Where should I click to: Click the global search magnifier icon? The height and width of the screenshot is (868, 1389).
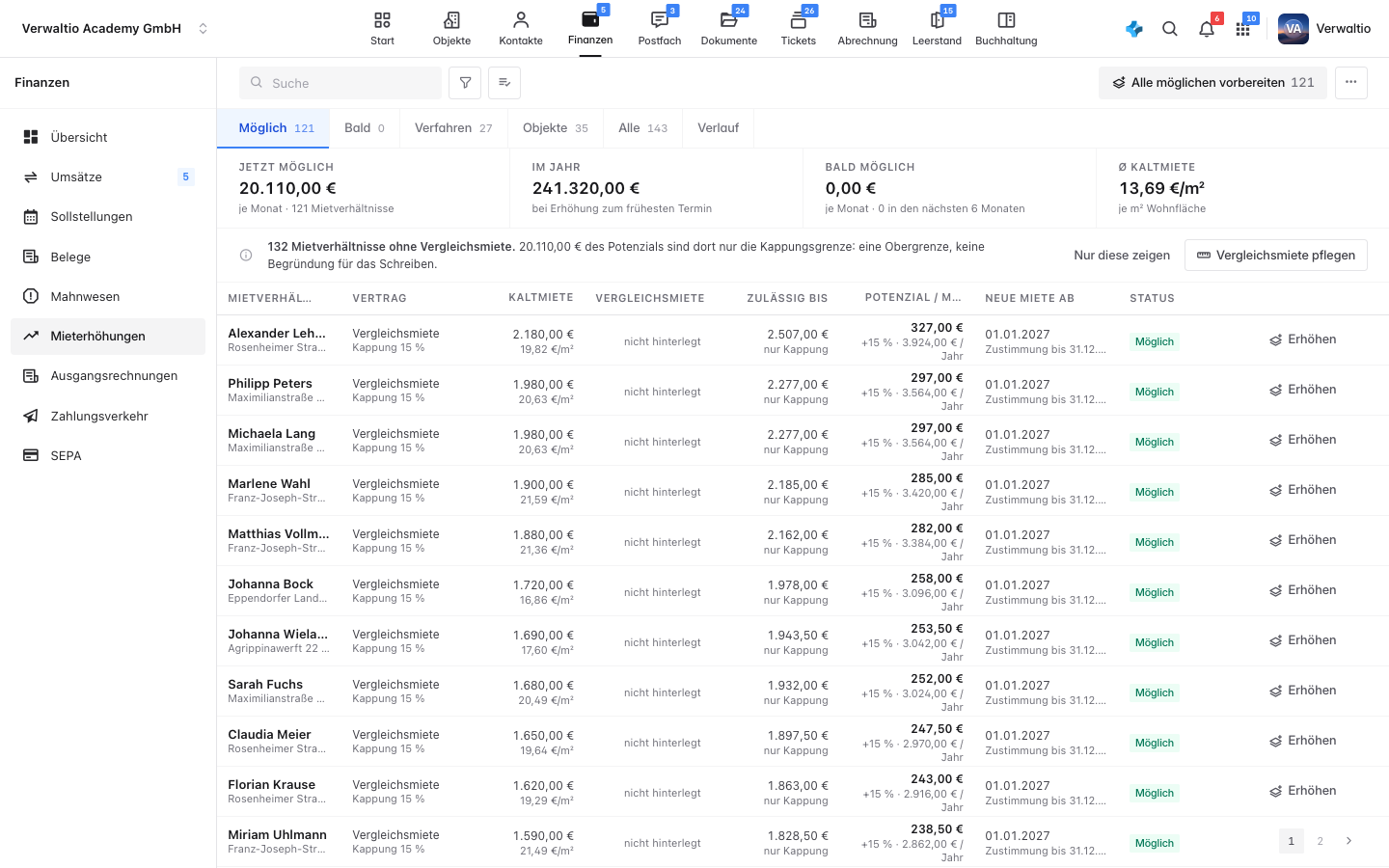click(1170, 29)
